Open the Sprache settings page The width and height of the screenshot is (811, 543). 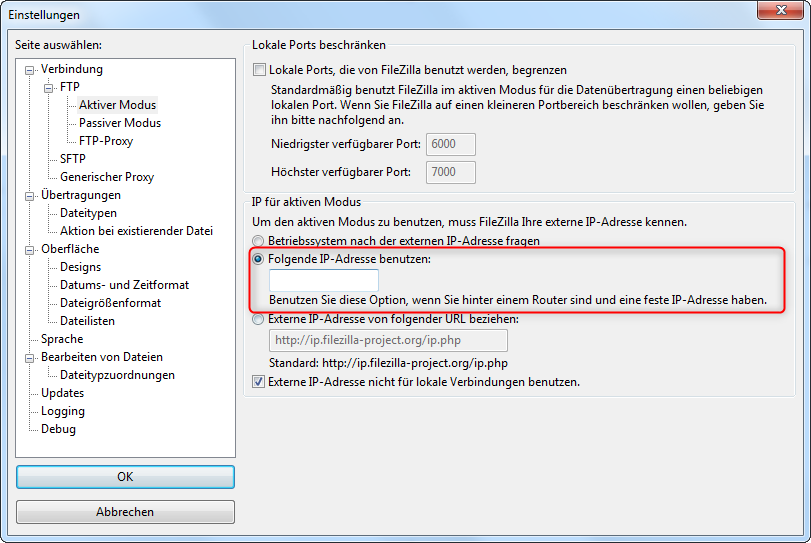(62, 339)
